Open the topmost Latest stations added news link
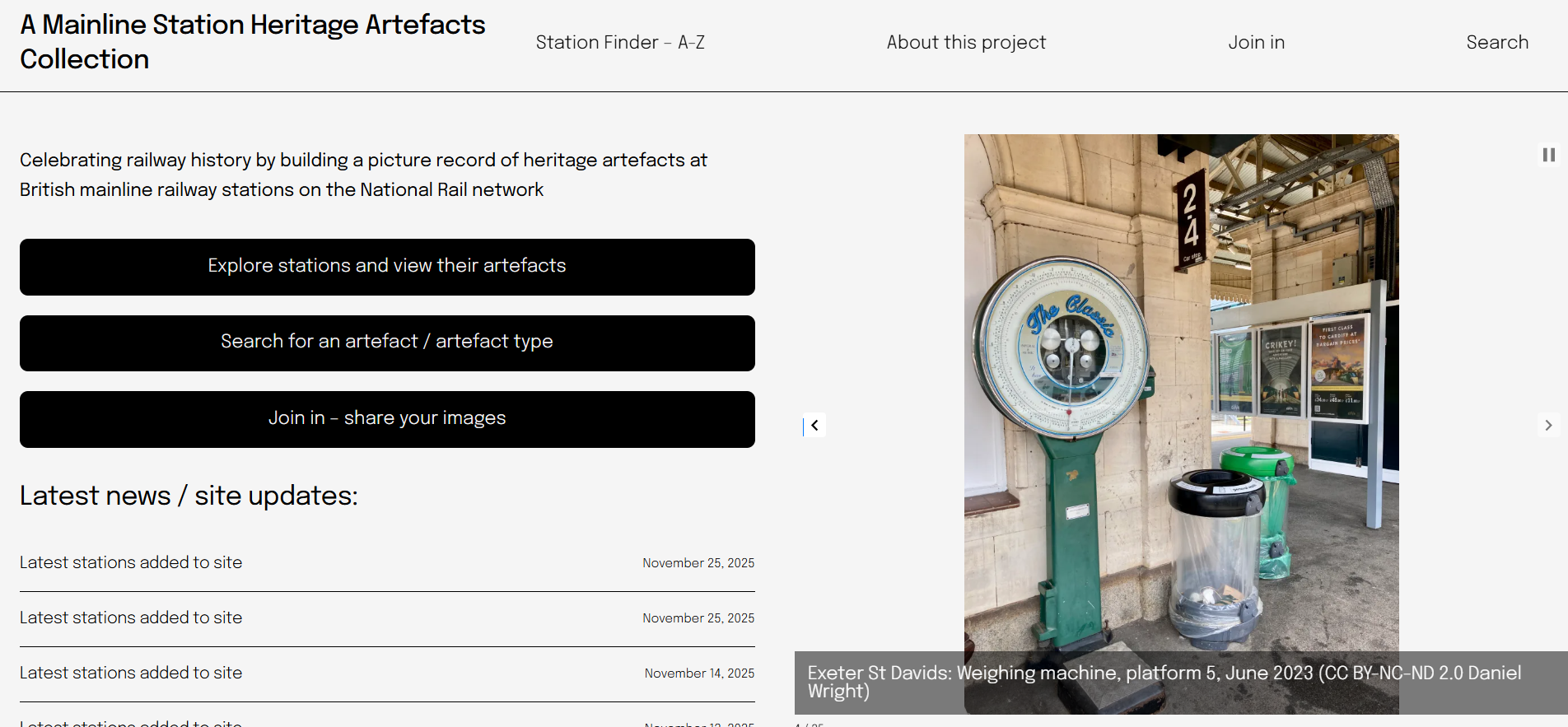The width and height of the screenshot is (1568, 727). tap(131, 562)
